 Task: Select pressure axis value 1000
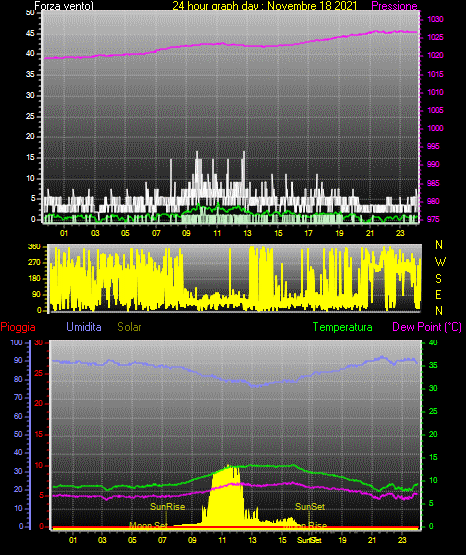coord(436,128)
